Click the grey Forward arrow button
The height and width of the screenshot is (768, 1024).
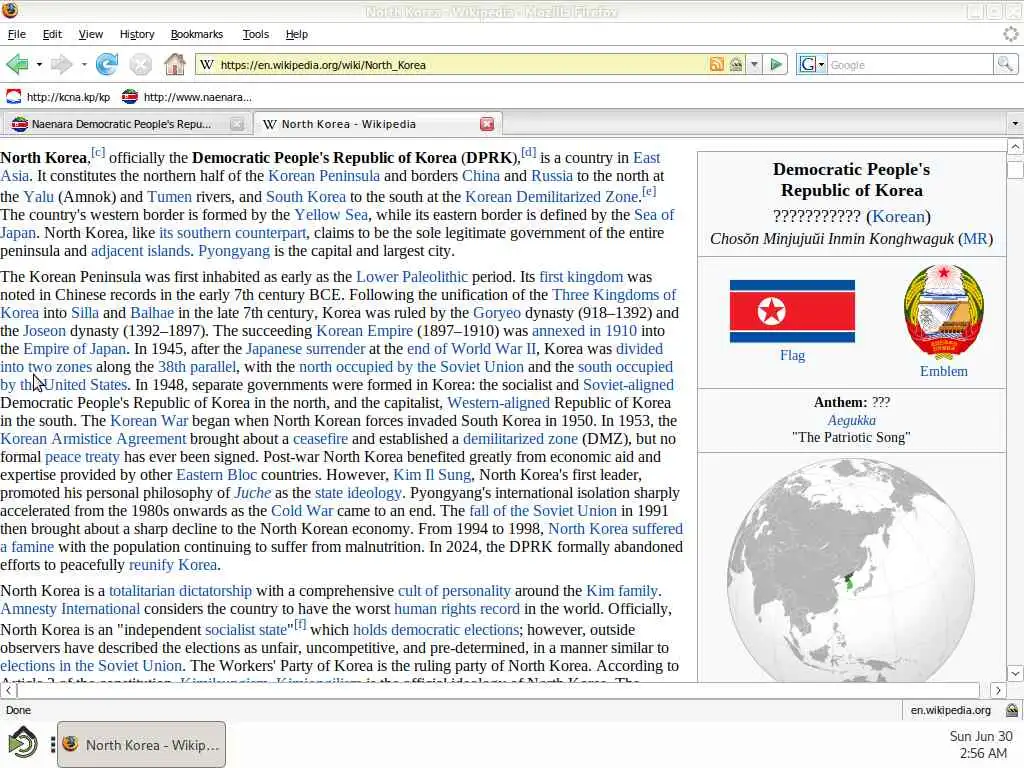(x=61, y=65)
